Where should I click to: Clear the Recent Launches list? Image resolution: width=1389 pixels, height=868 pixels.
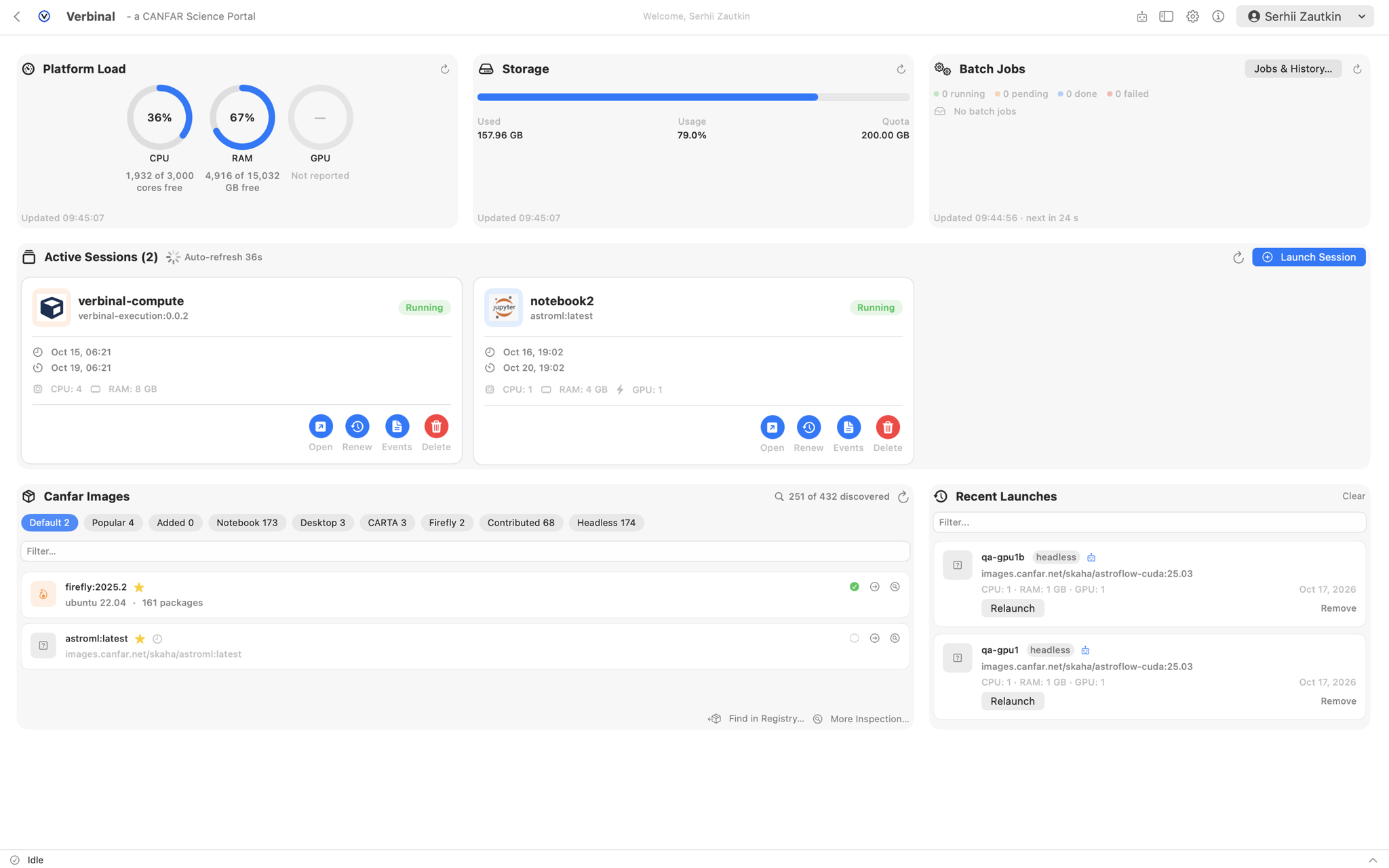(1353, 496)
